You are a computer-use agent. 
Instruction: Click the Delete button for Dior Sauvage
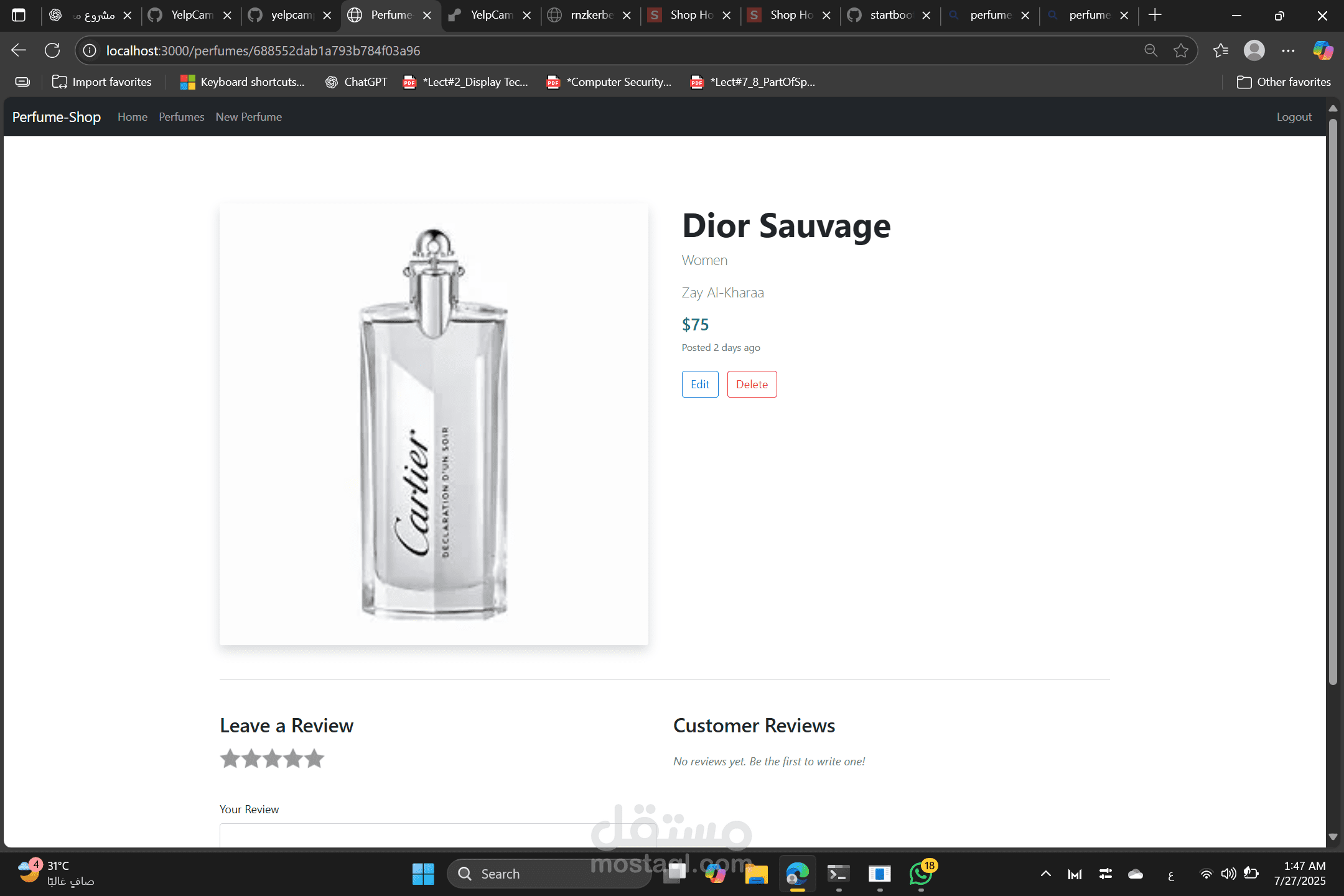752,385
